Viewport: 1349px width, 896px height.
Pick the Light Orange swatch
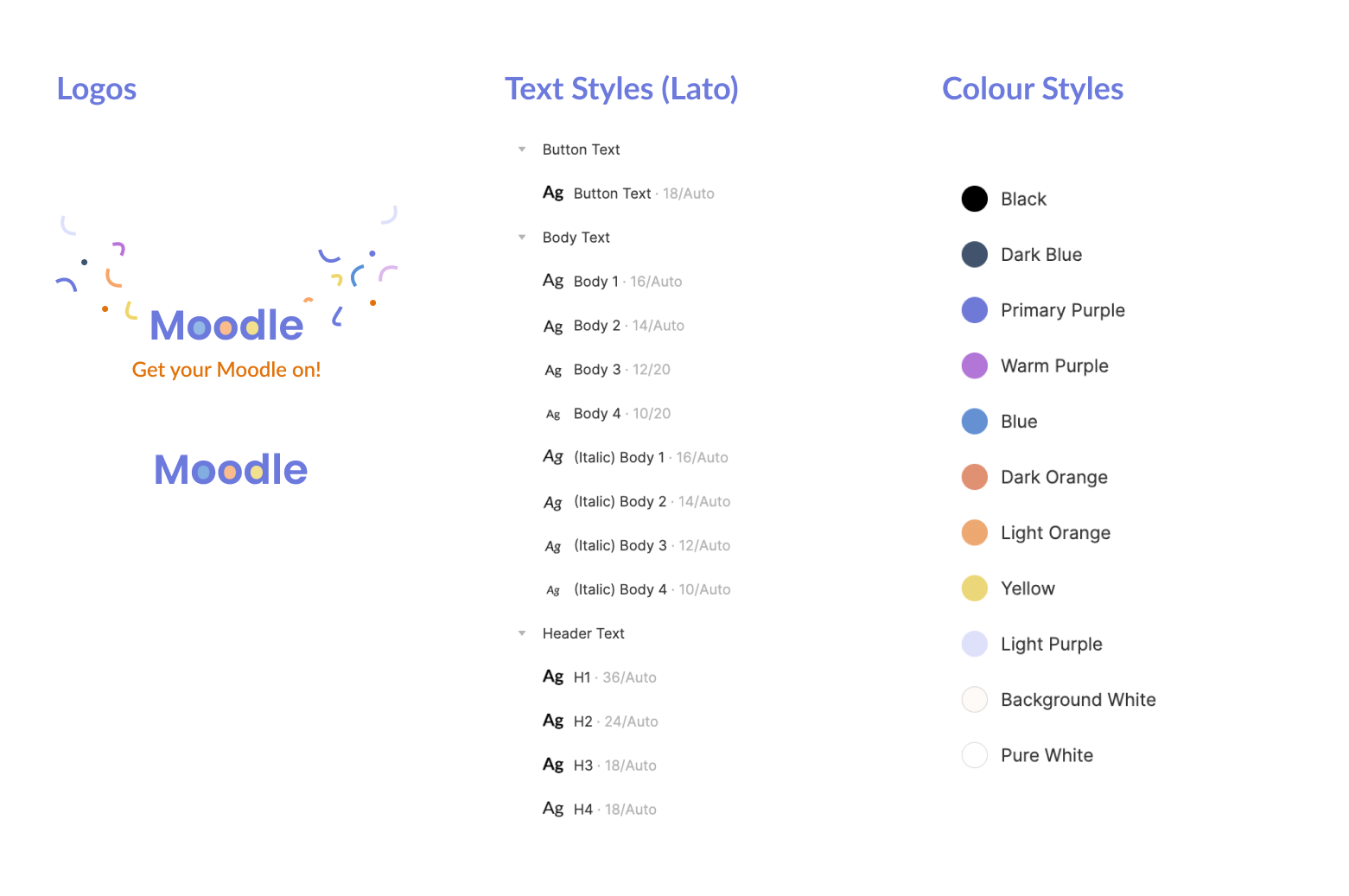tap(975, 533)
